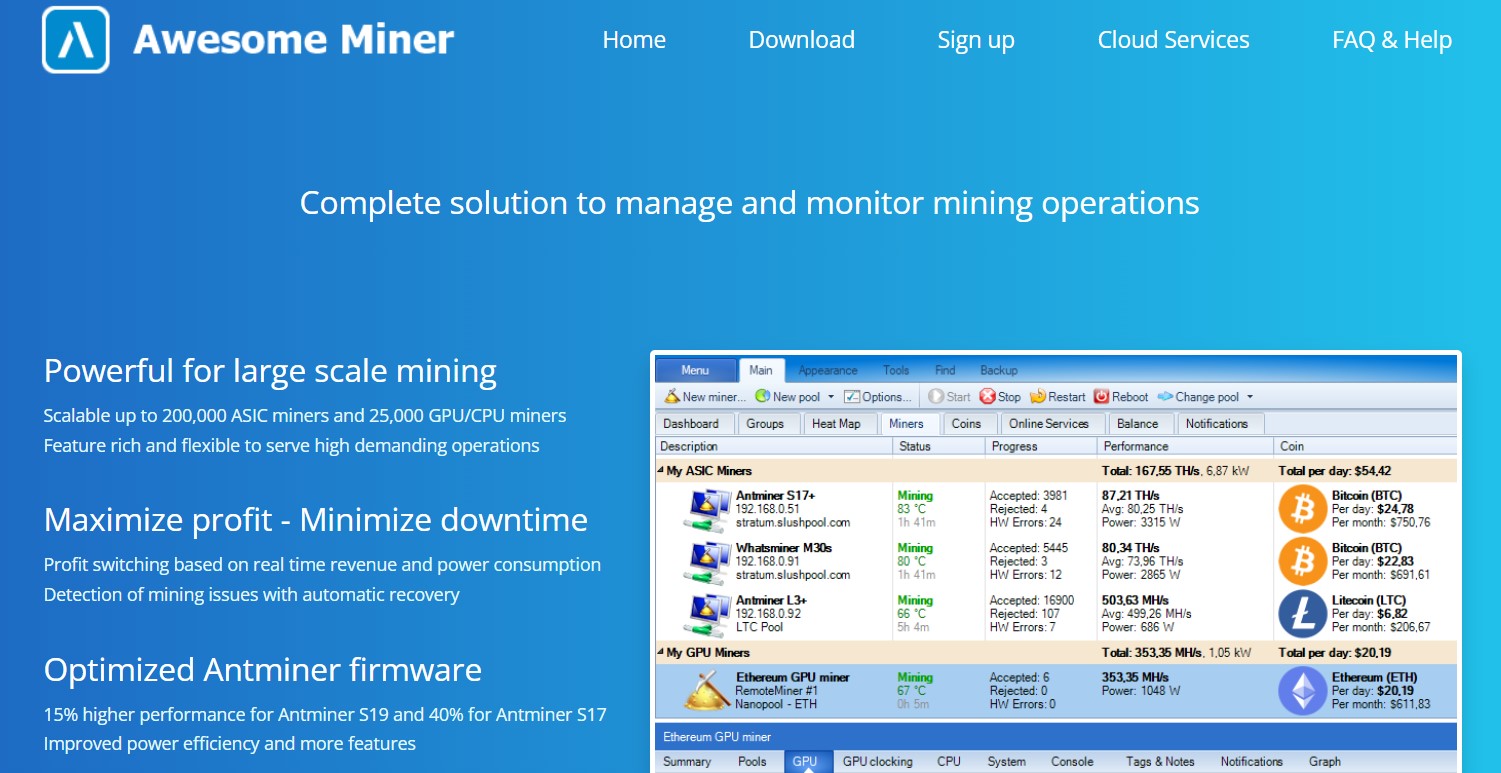Select the Antminer S17+ miner name
The height and width of the screenshot is (773, 1501).
click(x=777, y=495)
